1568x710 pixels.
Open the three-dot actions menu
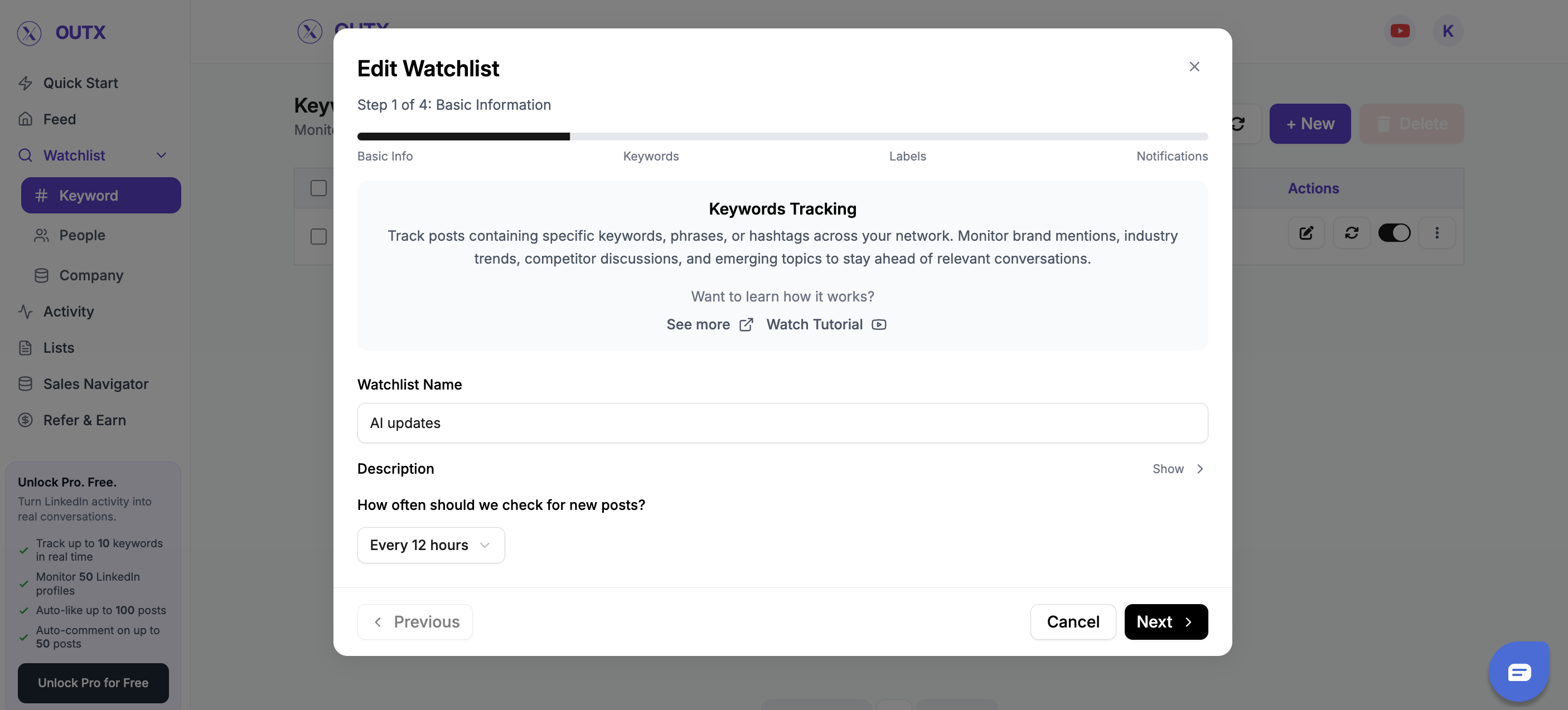point(1437,232)
